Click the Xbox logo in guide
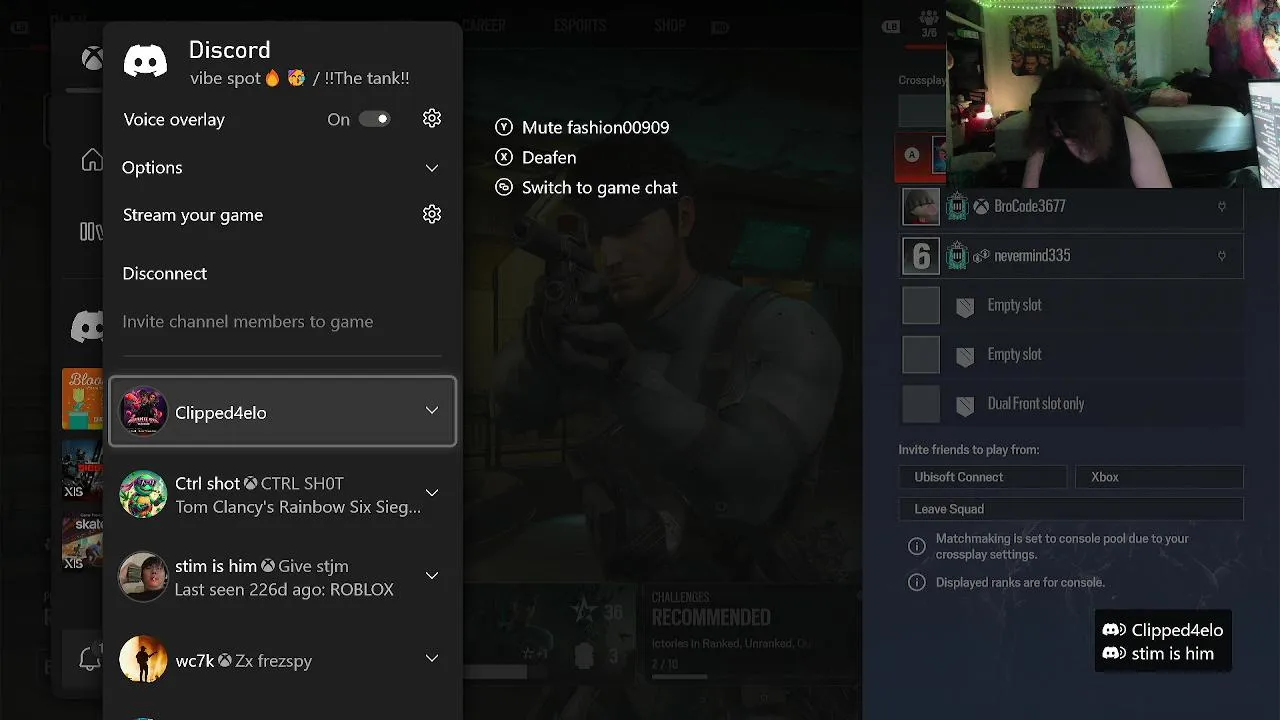 pos(92,59)
